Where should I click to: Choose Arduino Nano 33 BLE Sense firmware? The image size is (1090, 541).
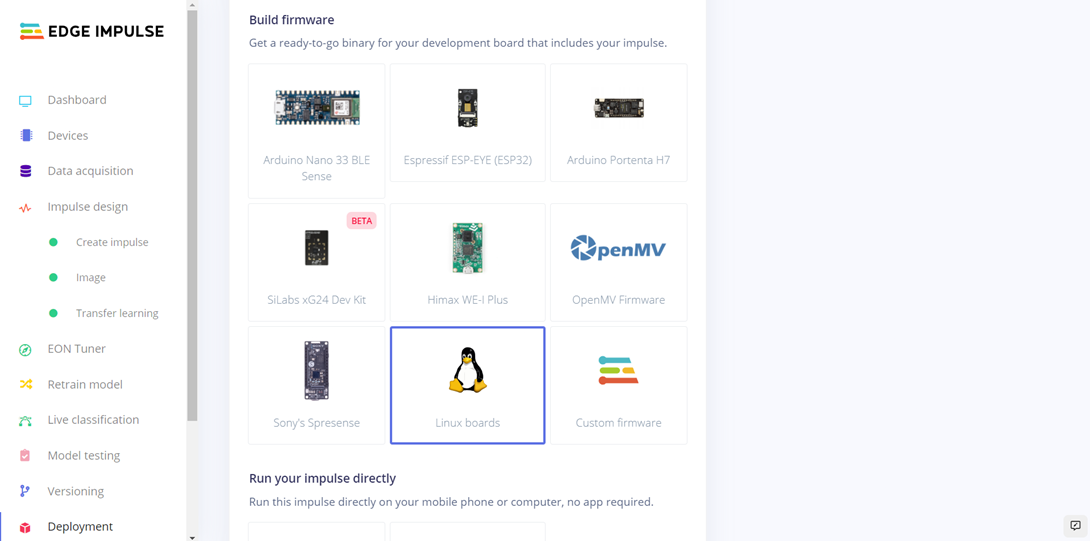pyautogui.click(x=316, y=131)
